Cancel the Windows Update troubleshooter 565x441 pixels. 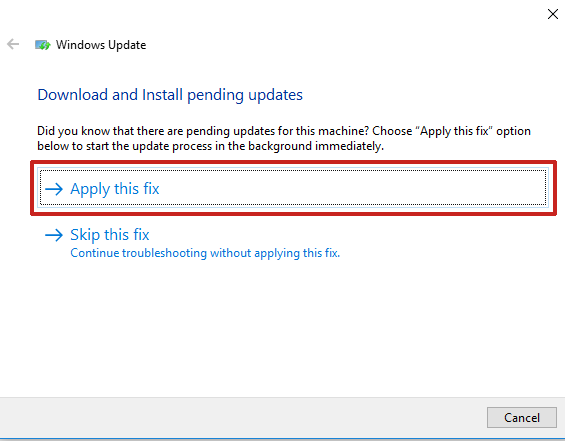pos(522,418)
